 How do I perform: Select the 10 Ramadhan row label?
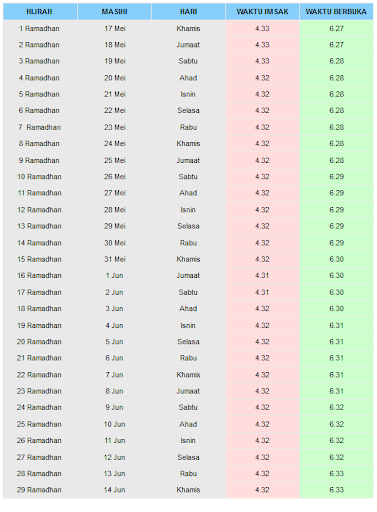click(39, 177)
